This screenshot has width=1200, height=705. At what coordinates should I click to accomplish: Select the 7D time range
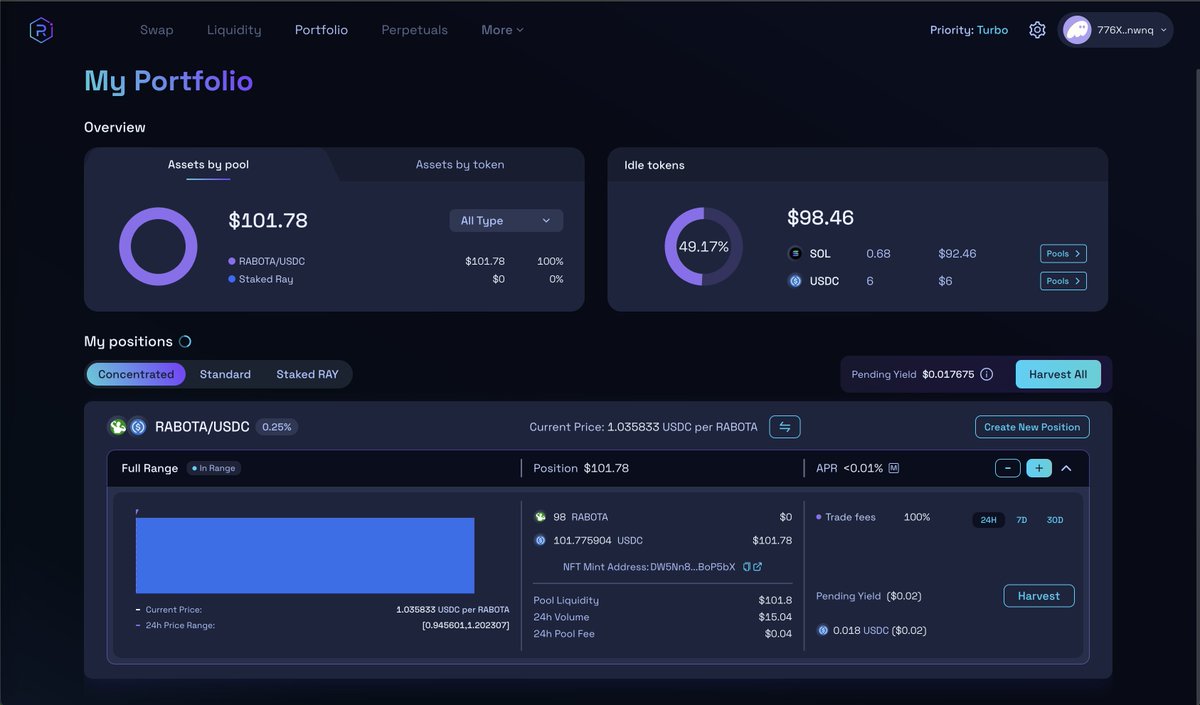click(x=1022, y=520)
